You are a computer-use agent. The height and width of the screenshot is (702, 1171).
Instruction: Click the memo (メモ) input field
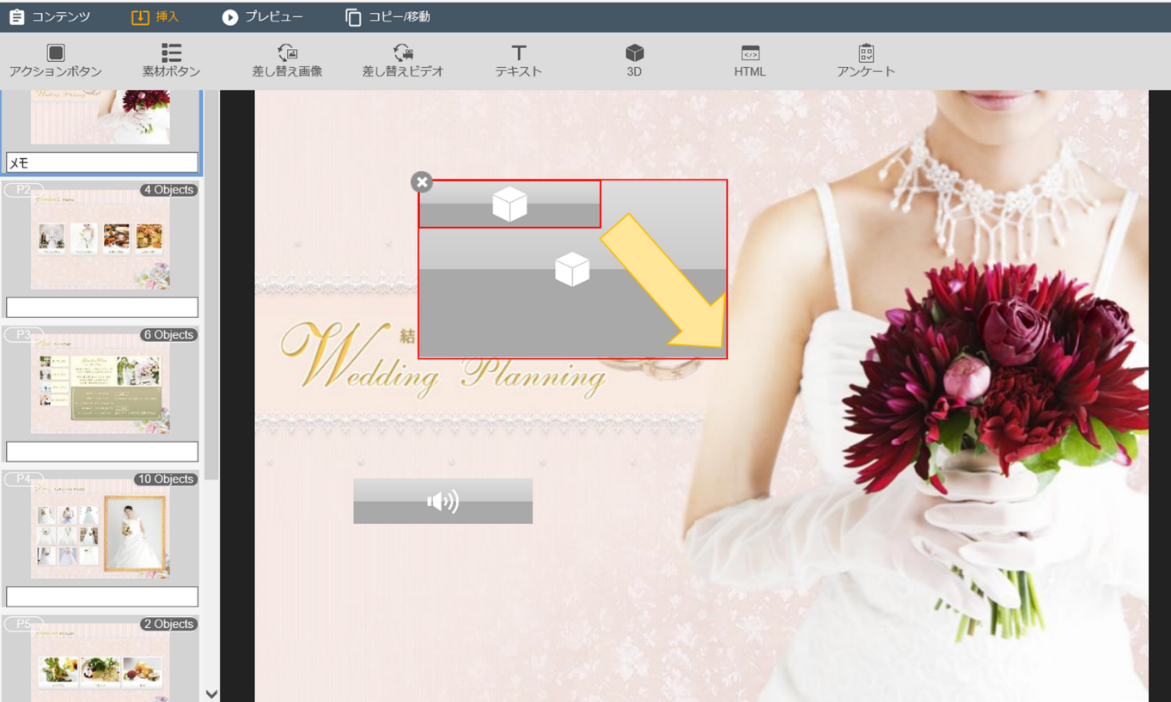[102, 163]
